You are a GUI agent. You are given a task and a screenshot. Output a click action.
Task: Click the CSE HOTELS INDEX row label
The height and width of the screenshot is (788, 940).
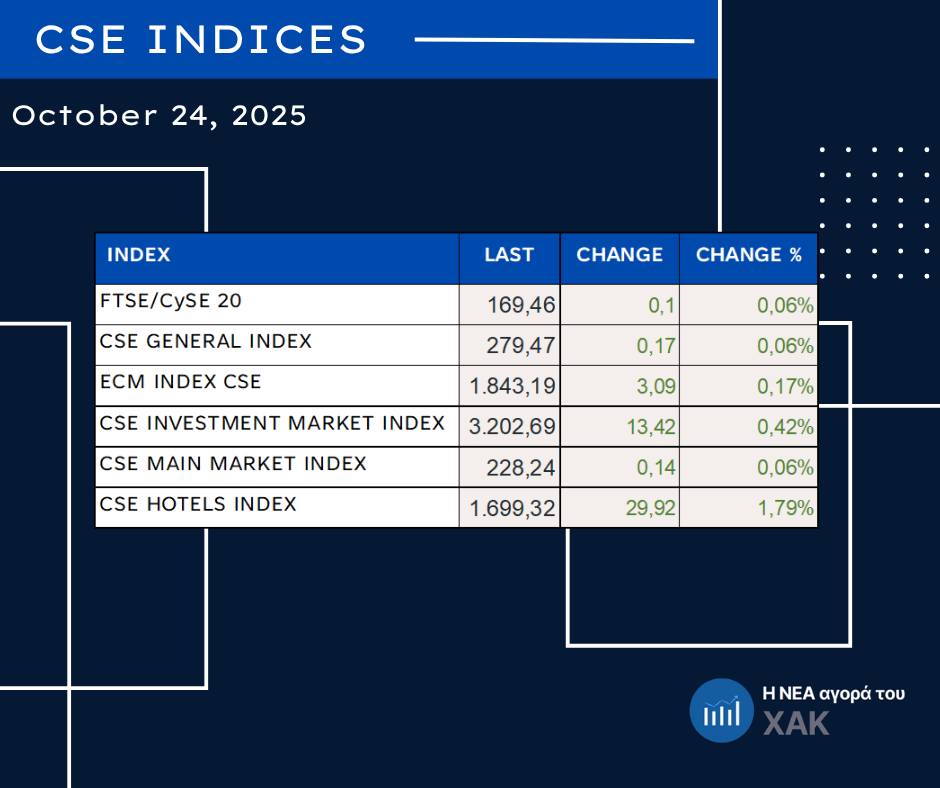(x=198, y=504)
